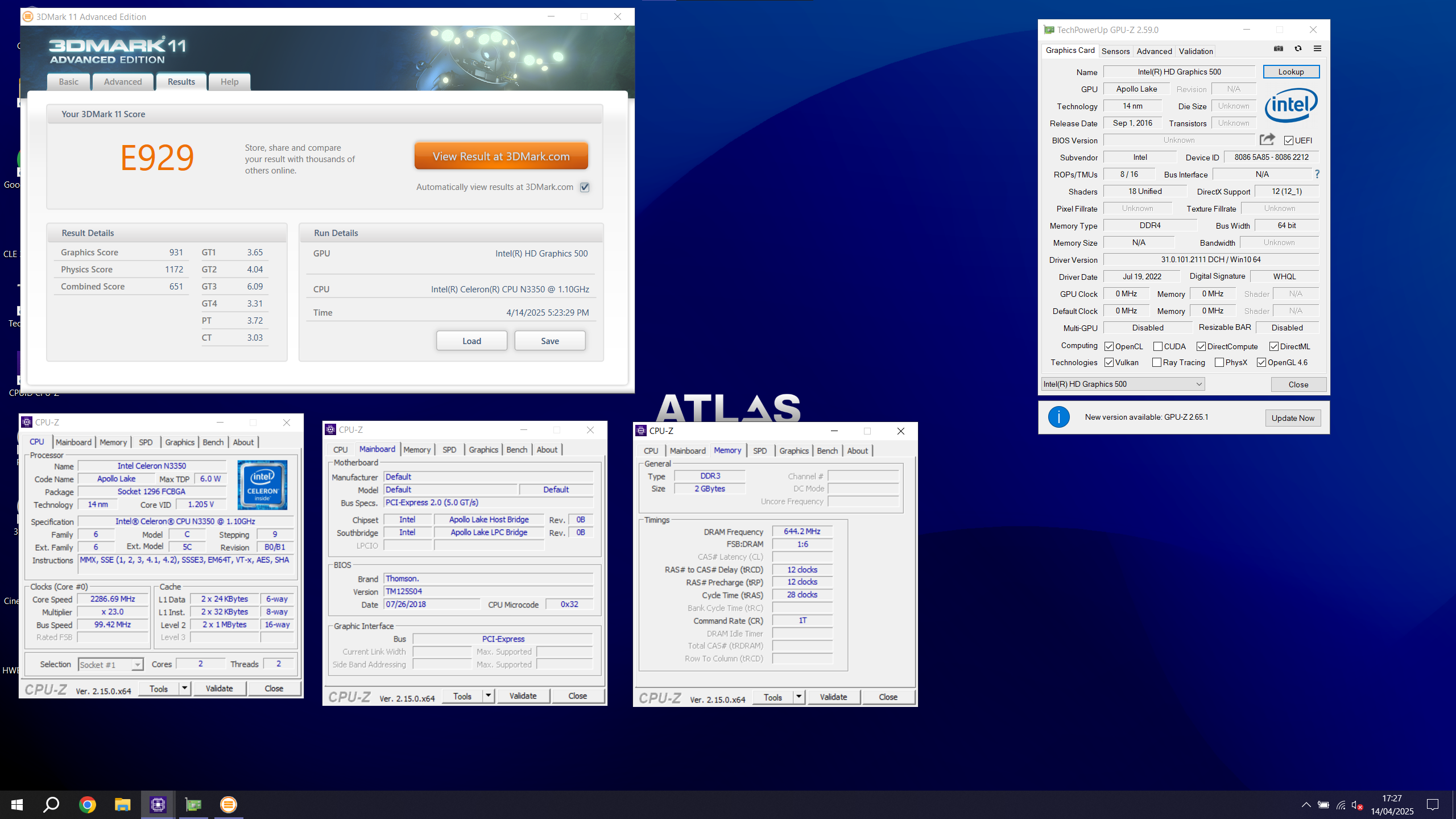
Task: Toggle the UEFI checkbox in GPU-Z
Action: (1289, 140)
